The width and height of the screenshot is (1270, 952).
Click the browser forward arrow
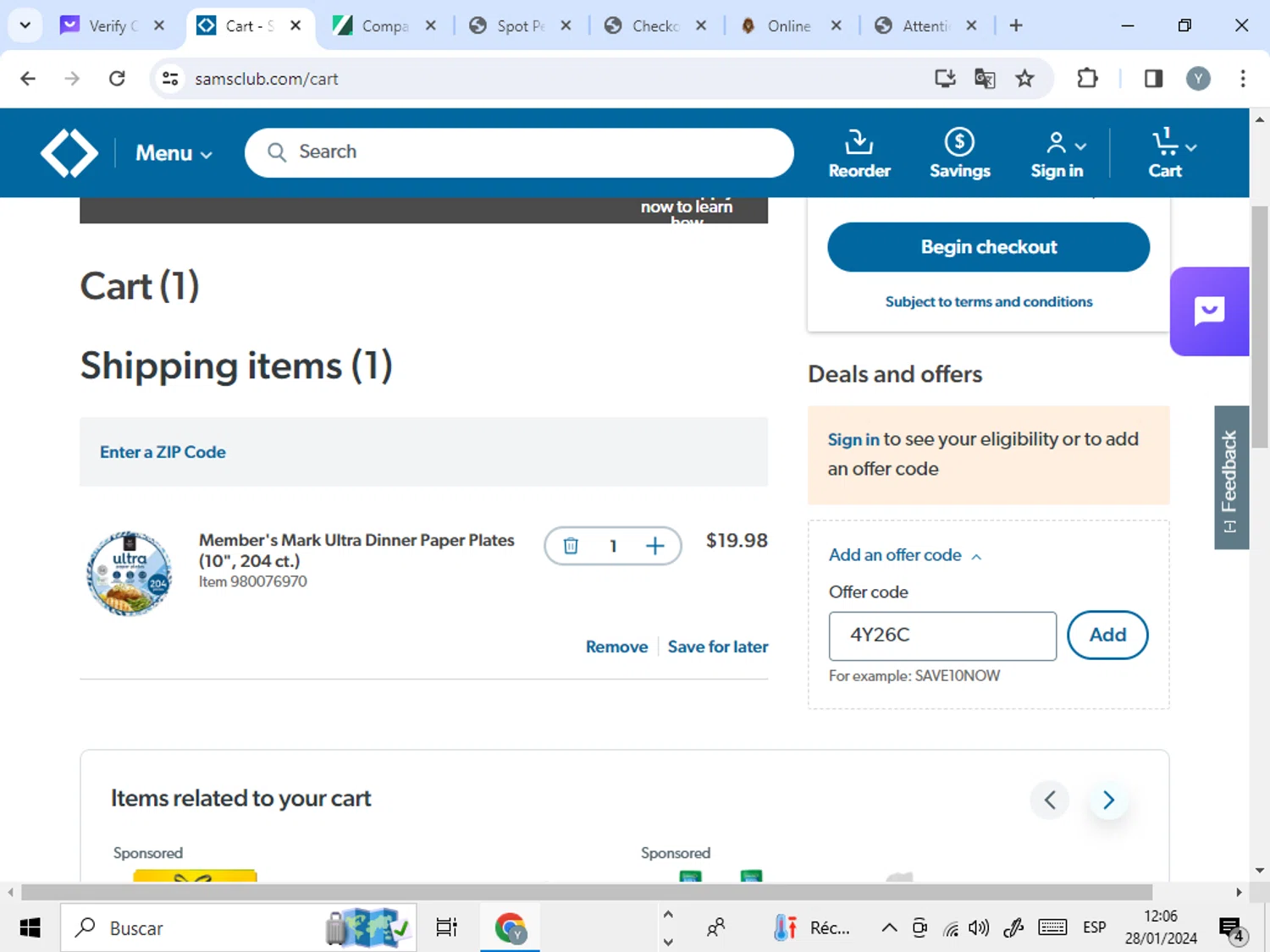pos(72,79)
